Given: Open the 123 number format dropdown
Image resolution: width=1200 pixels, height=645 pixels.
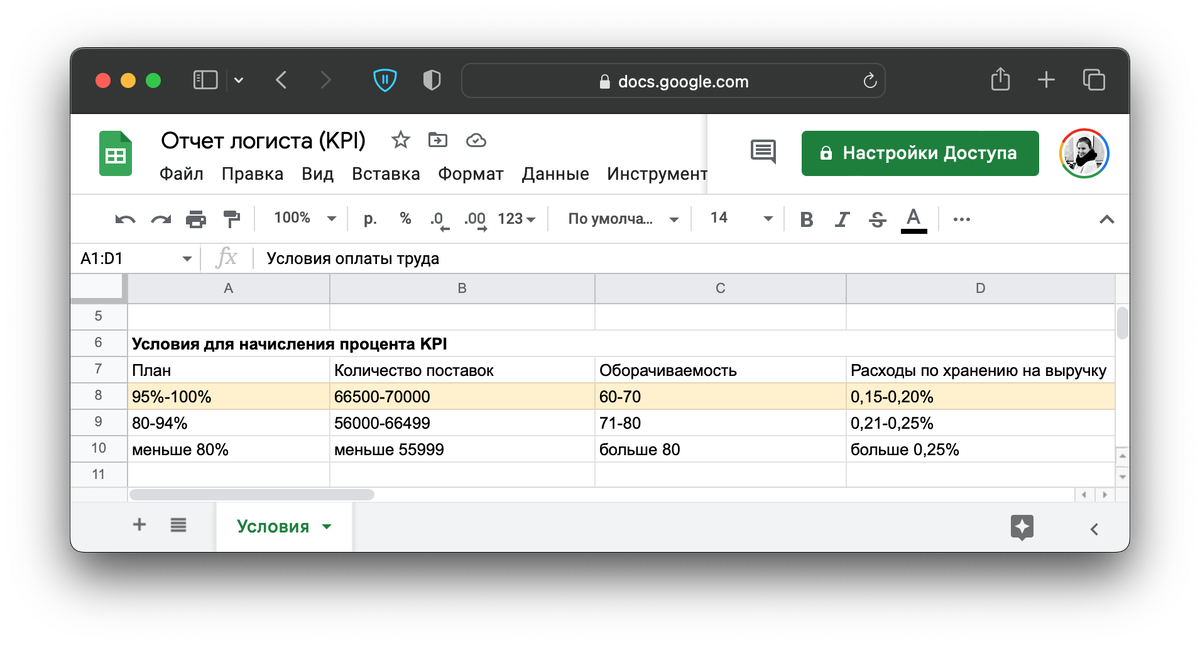Looking at the screenshot, I should click(515, 218).
